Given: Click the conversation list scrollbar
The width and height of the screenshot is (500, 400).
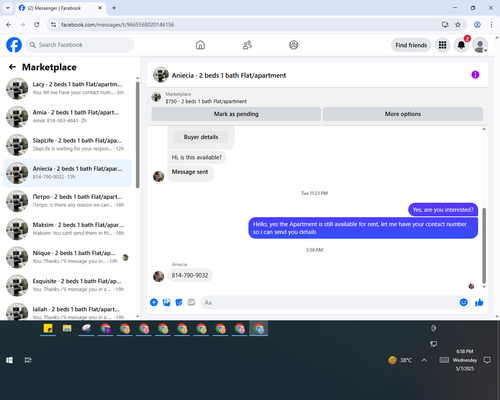Looking at the screenshot, I should 138,135.
